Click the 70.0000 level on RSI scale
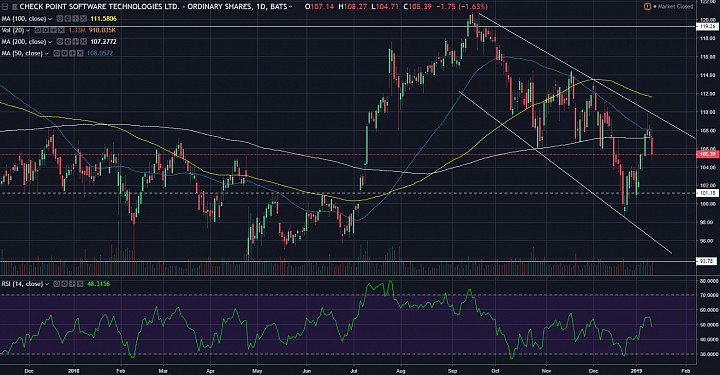The height and width of the screenshot is (375, 720). (708, 295)
